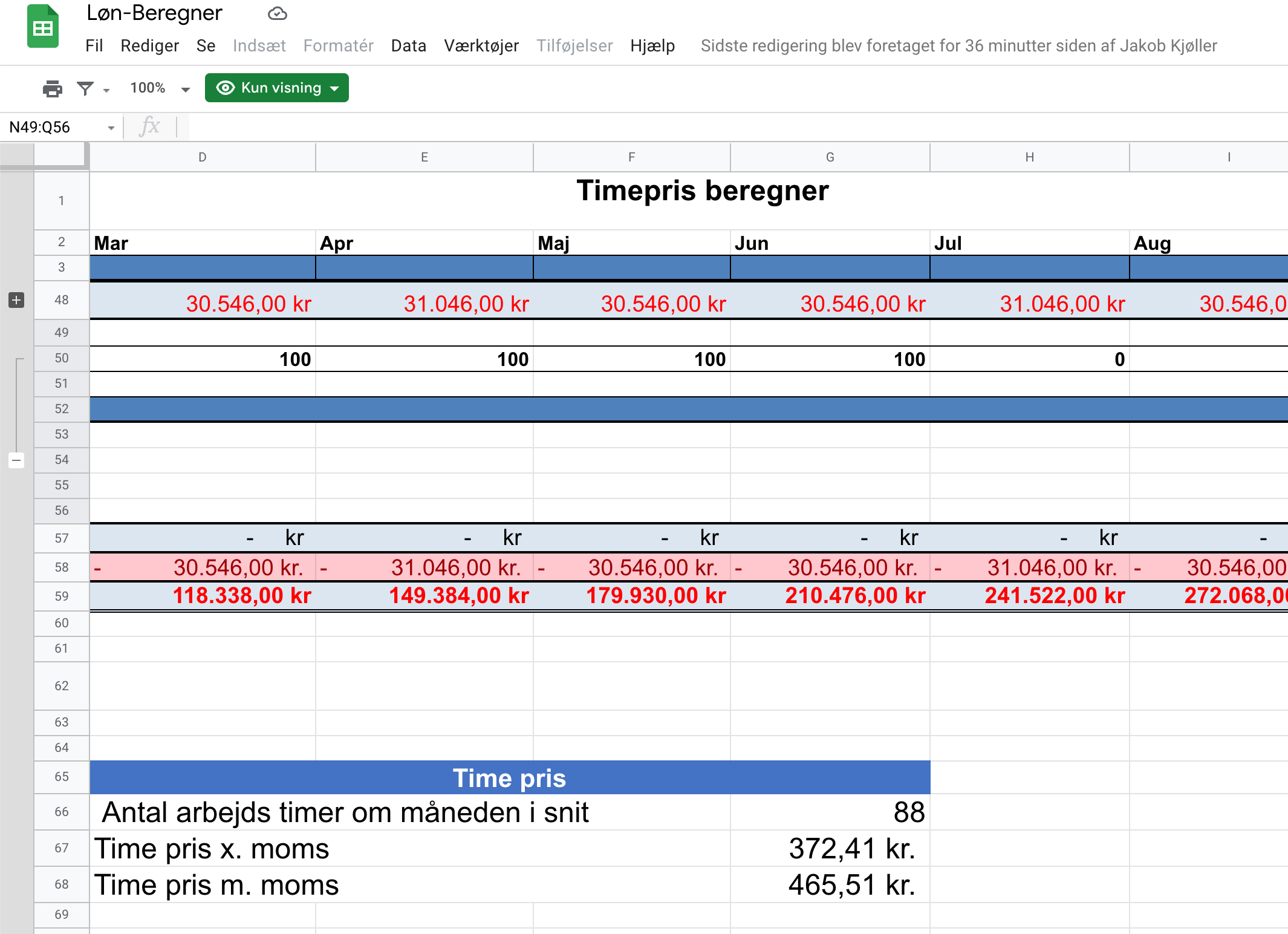The width and height of the screenshot is (1288, 934).
Task: Select row 48 header
Action: pyautogui.click(x=62, y=300)
